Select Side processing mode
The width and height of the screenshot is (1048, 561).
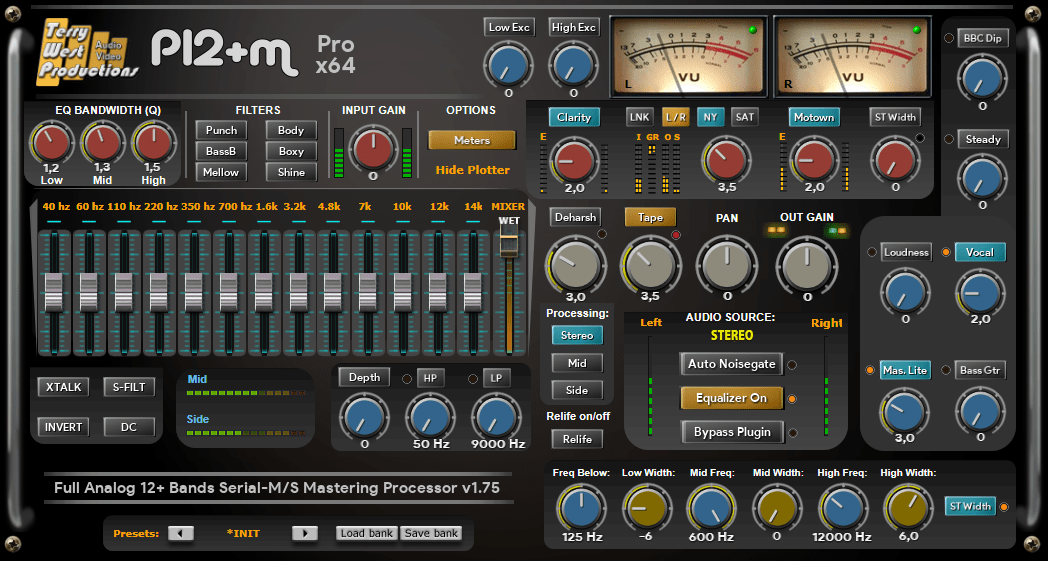[x=577, y=390]
